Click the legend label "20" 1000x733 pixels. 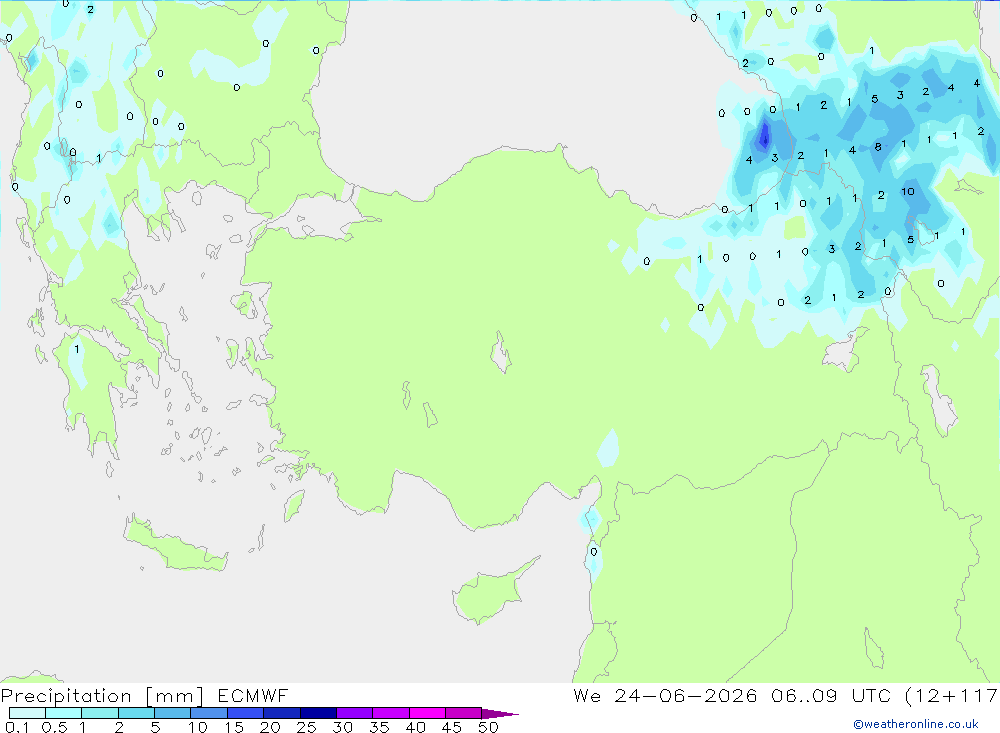[270, 727]
